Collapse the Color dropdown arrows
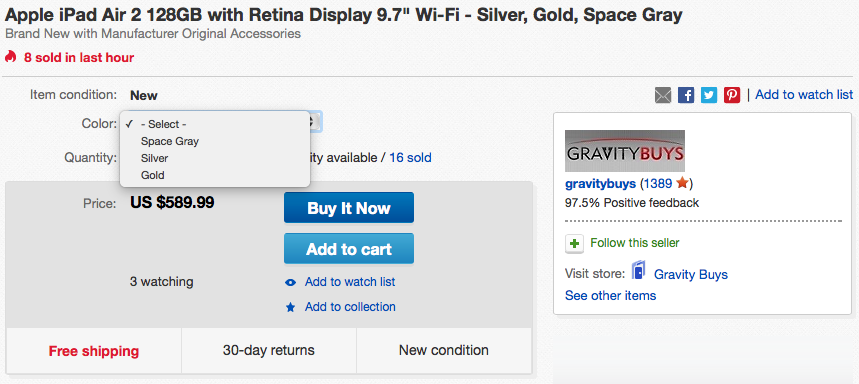 [x=313, y=122]
